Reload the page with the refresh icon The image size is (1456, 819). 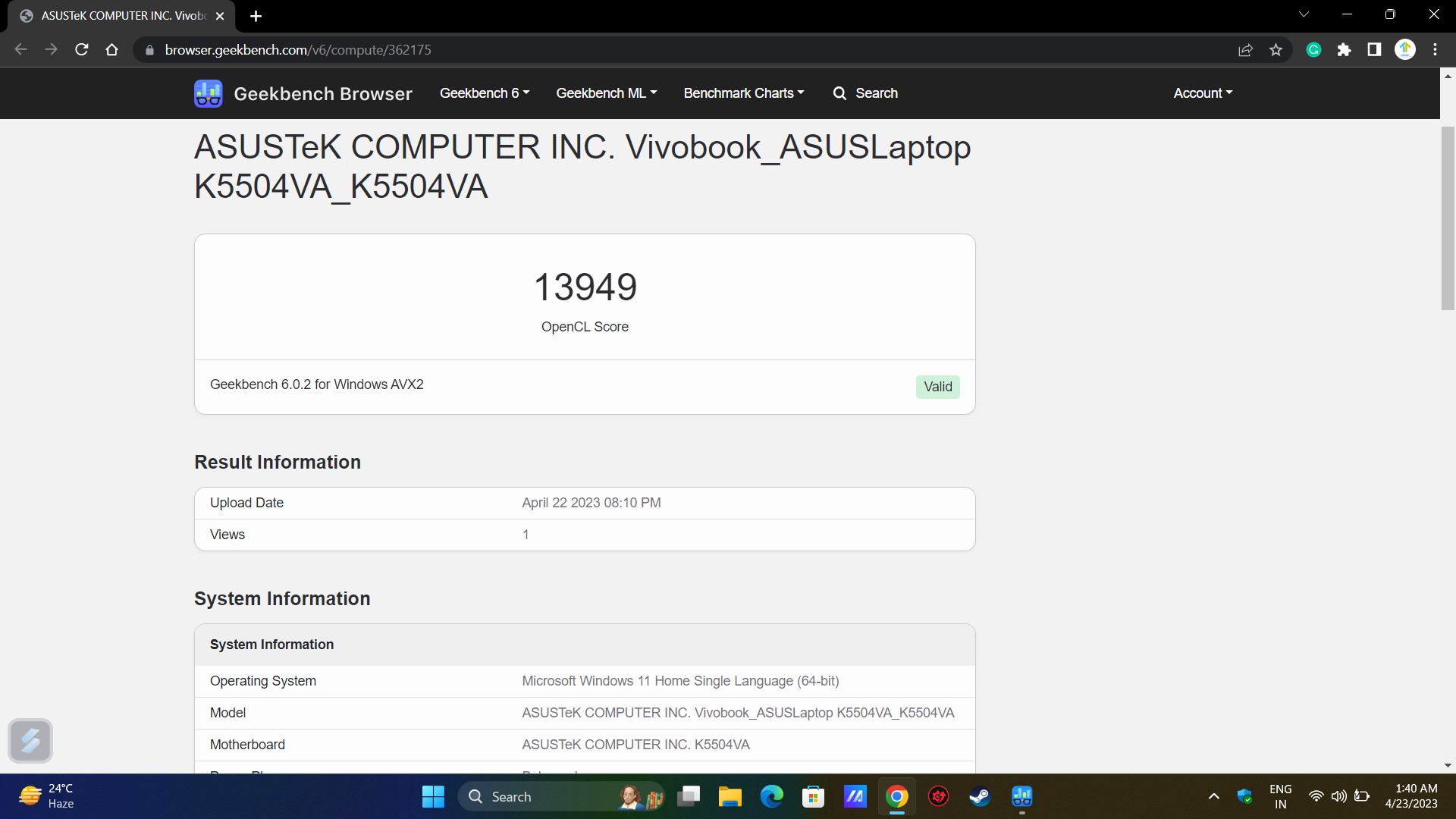point(82,50)
